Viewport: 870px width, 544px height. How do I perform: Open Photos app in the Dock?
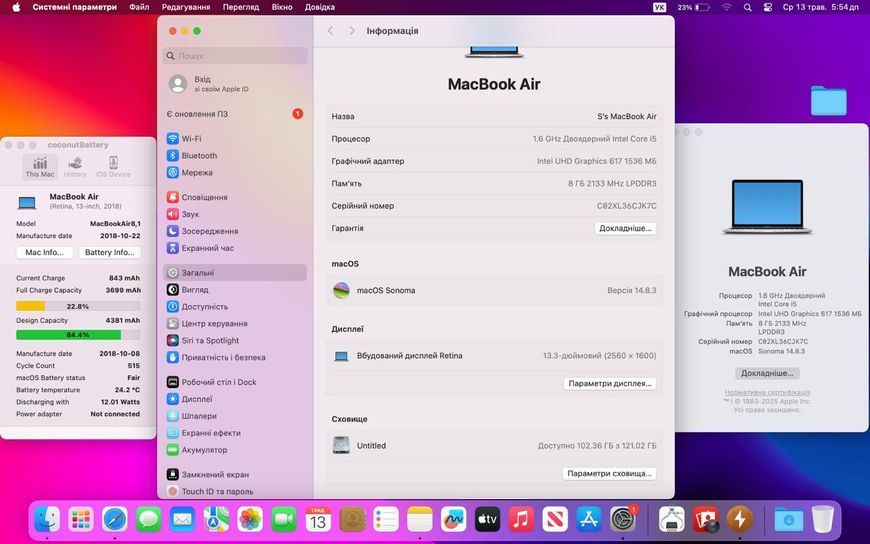250,520
